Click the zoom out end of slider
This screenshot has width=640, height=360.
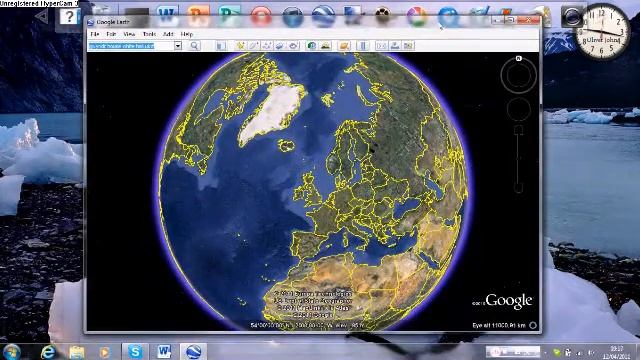click(518, 188)
